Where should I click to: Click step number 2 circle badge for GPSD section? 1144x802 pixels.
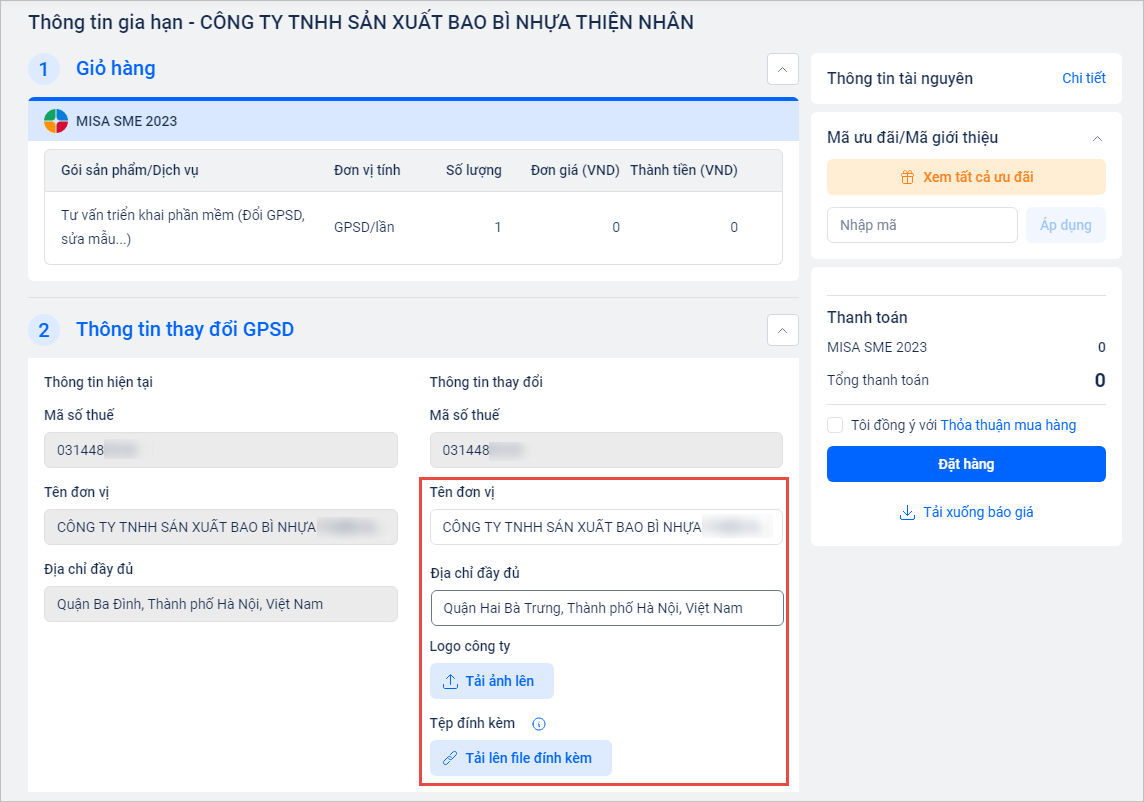[x=44, y=330]
